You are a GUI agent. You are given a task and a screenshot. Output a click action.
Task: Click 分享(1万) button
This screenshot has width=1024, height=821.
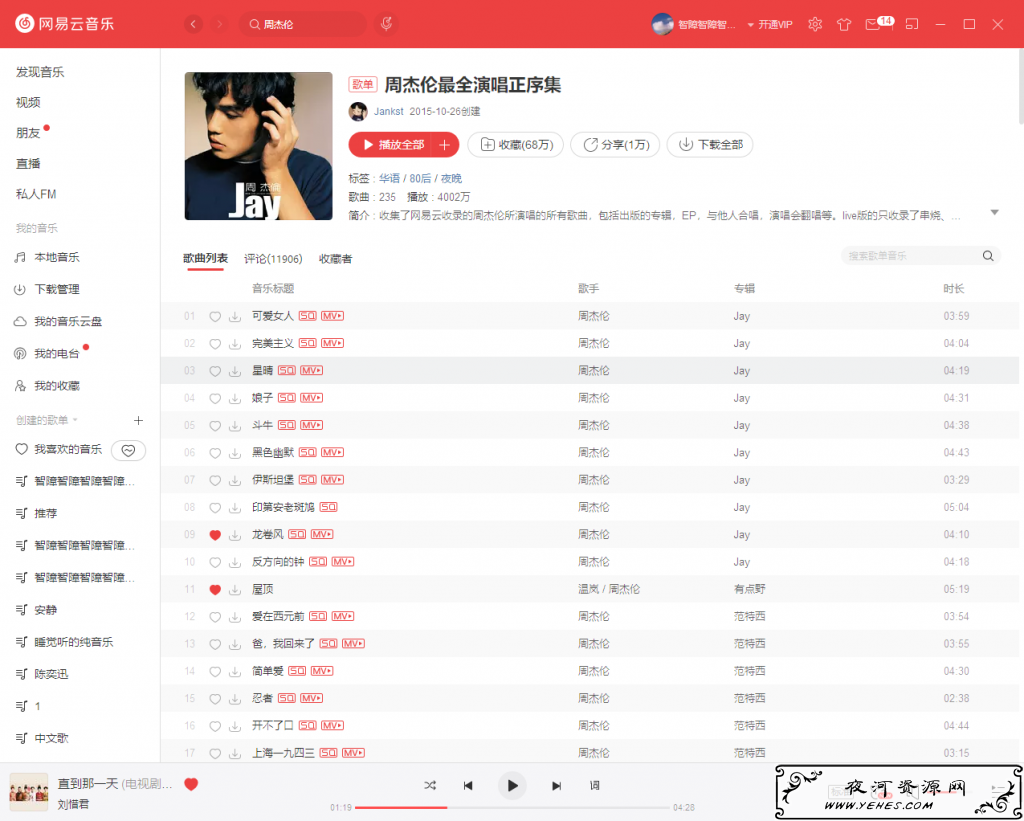click(x=615, y=145)
